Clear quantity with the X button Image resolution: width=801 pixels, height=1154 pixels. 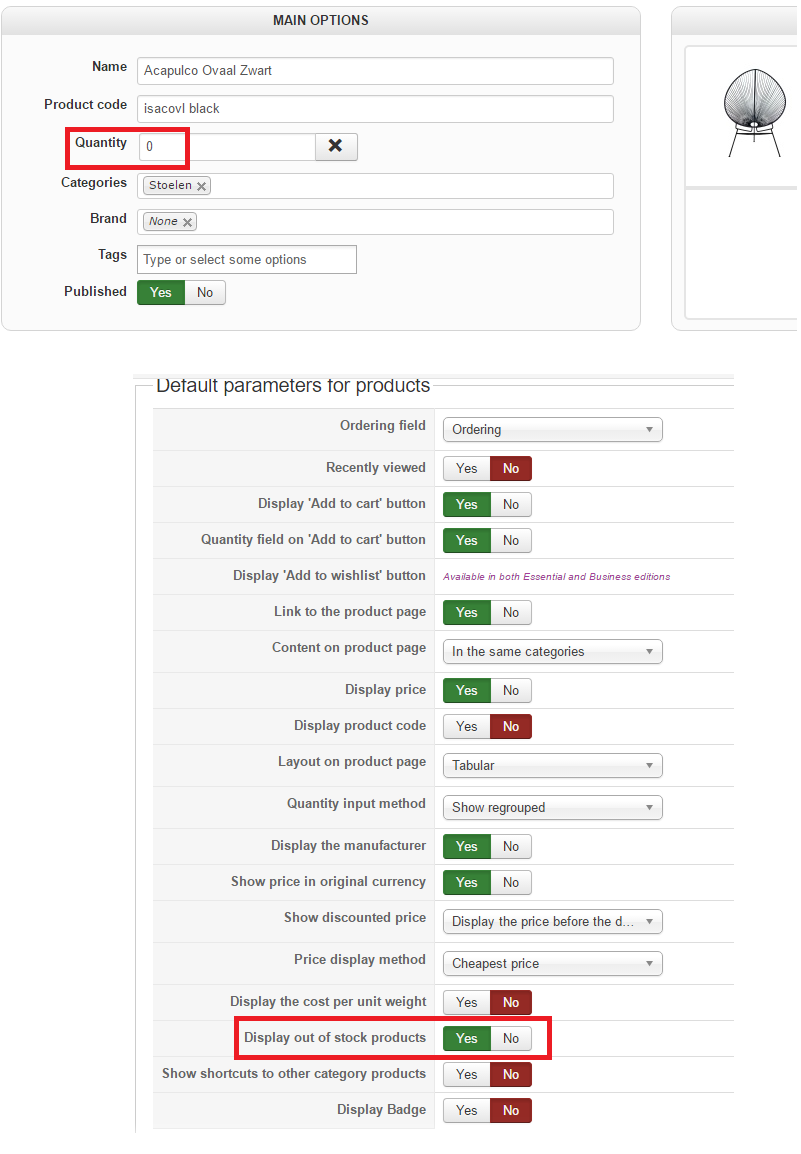[x=336, y=146]
